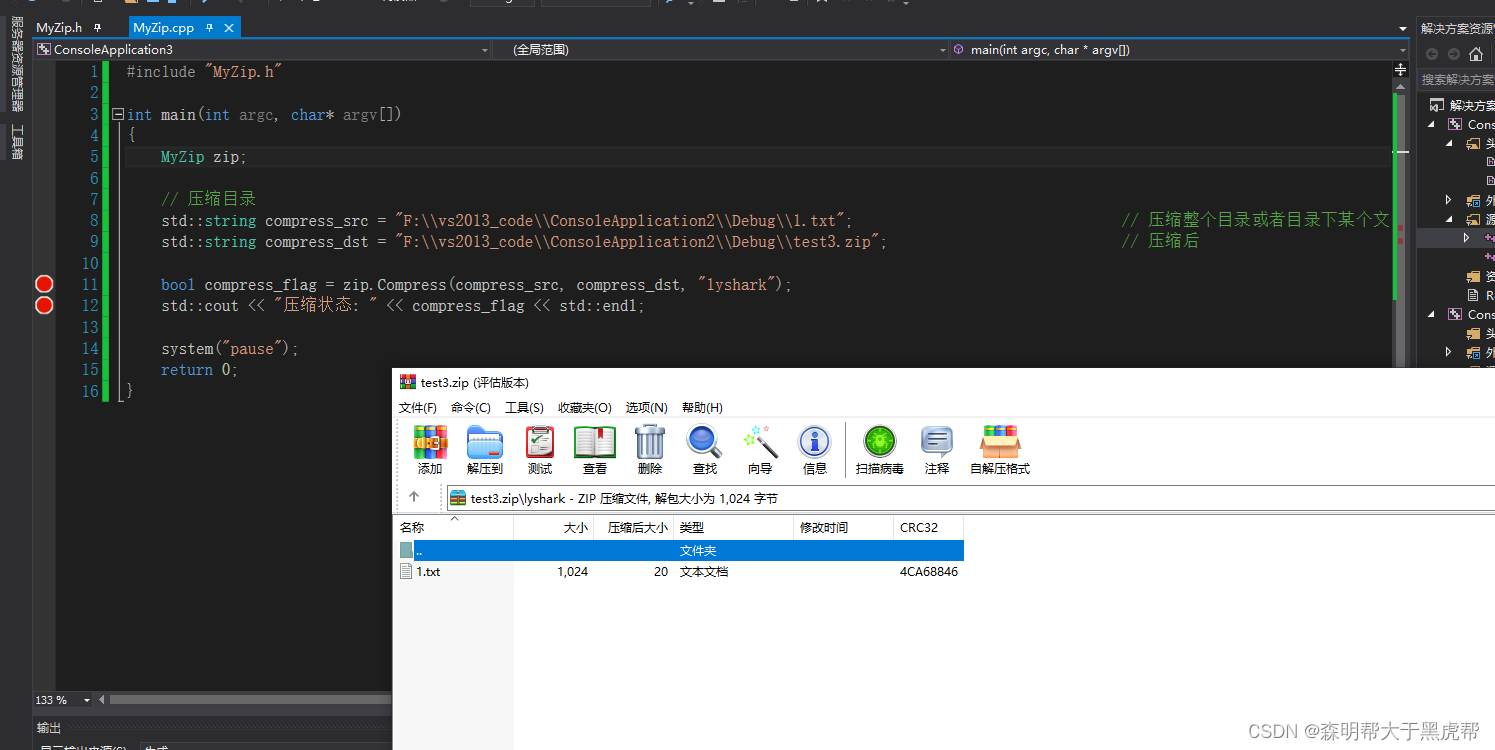The width and height of the screenshot is (1495, 750).
Task: Open the ConsoleApplication3 project scope dropdown
Action: (x=484, y=50)
